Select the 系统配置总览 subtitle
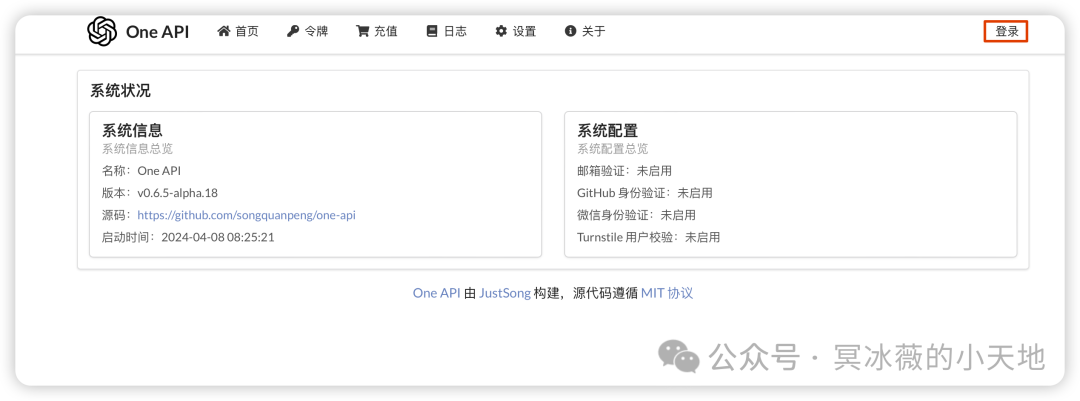The image size is (1080, 401). tap(612, 149)
